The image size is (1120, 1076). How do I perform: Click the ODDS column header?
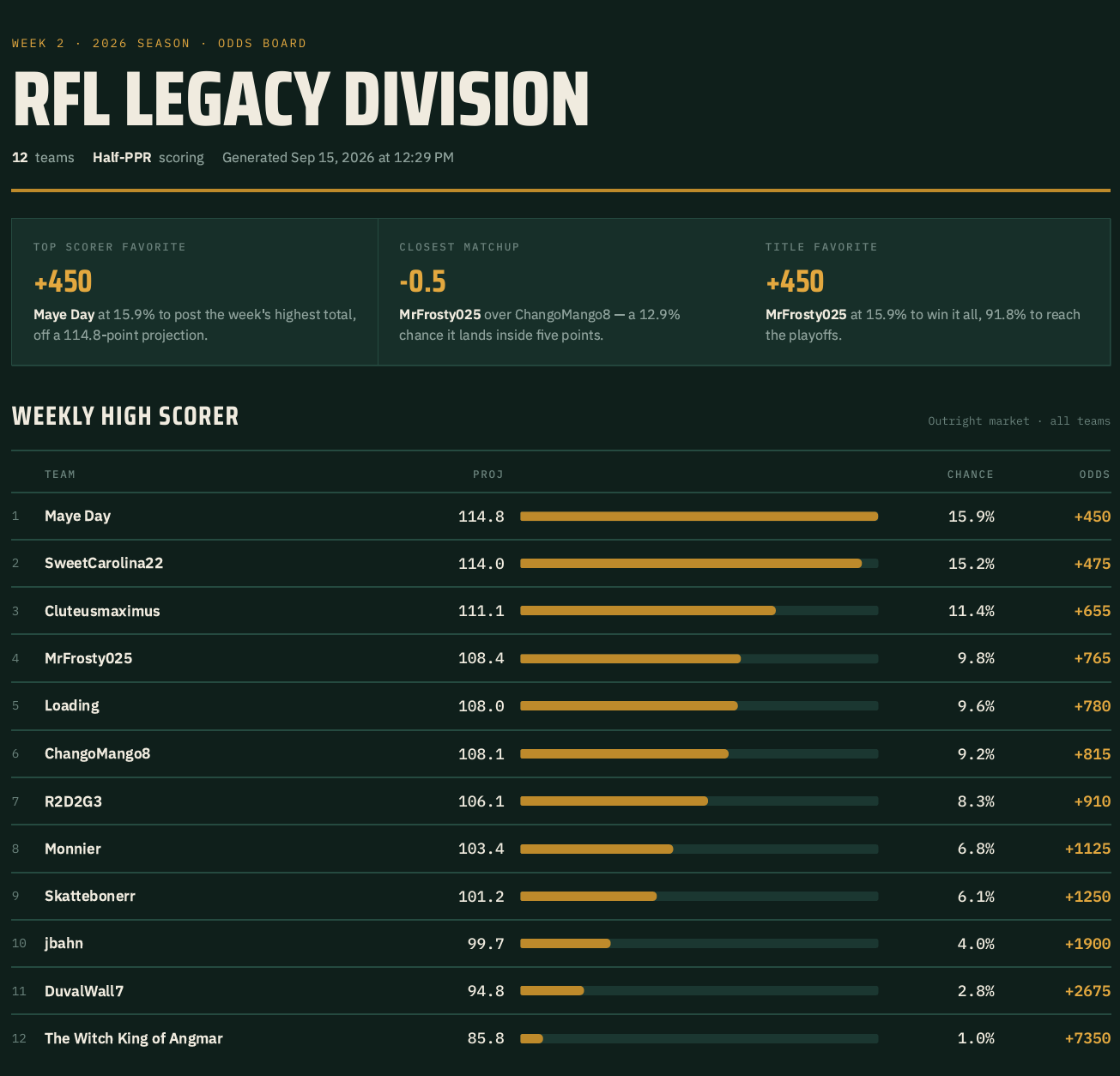point(1095,475)
